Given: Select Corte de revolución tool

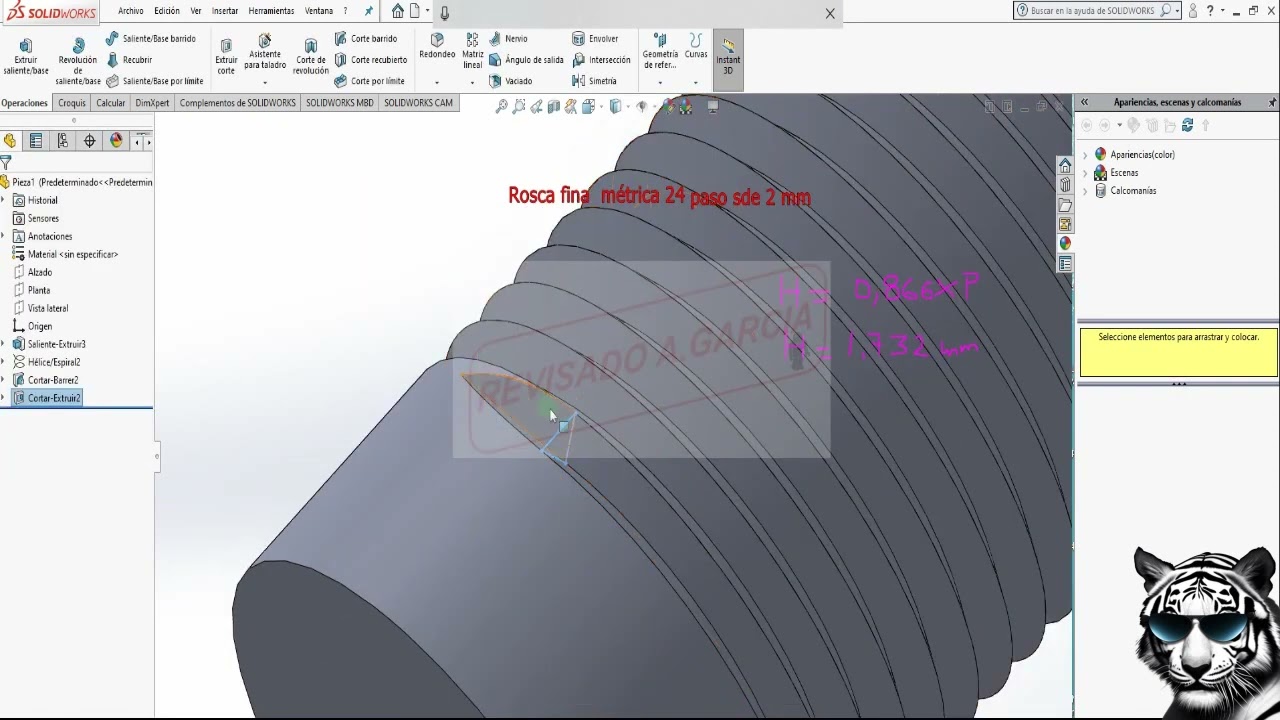Looking at the screenshot, I should click(x=311, y=57).
